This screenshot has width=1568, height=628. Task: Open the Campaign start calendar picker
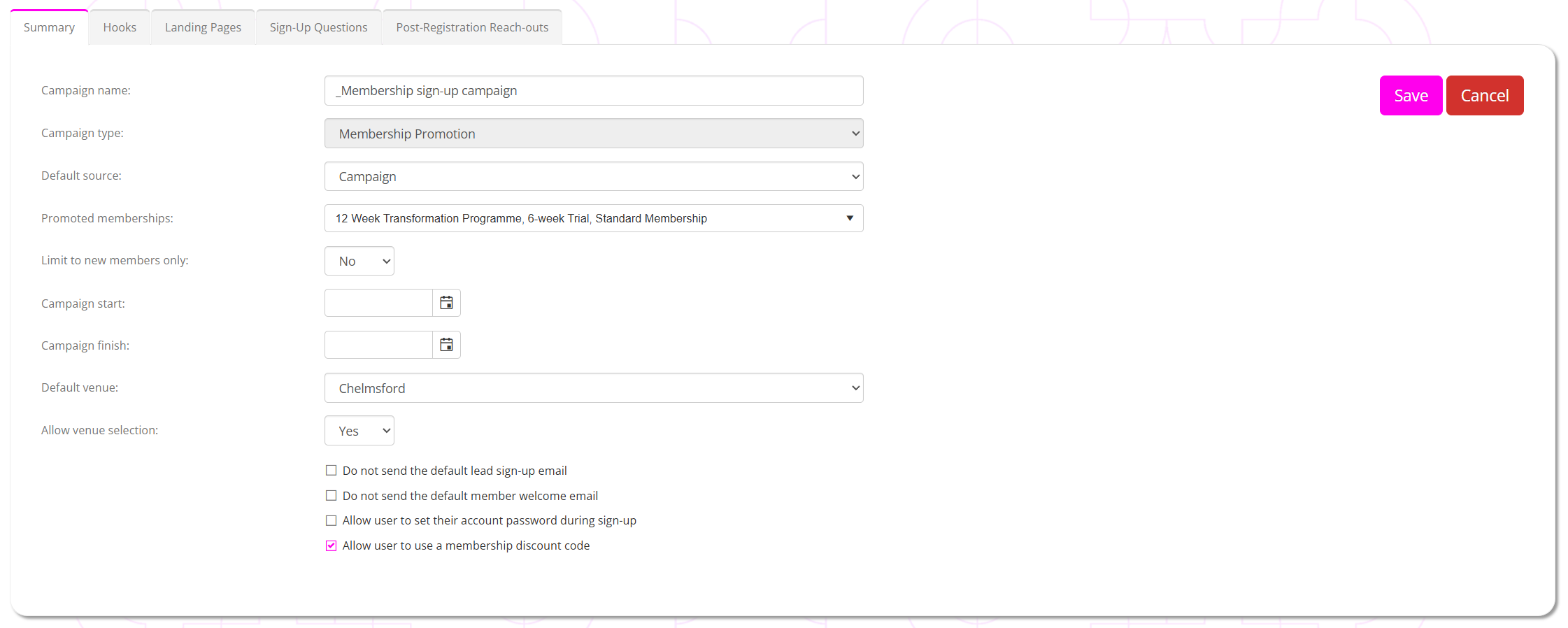(446, 303)
